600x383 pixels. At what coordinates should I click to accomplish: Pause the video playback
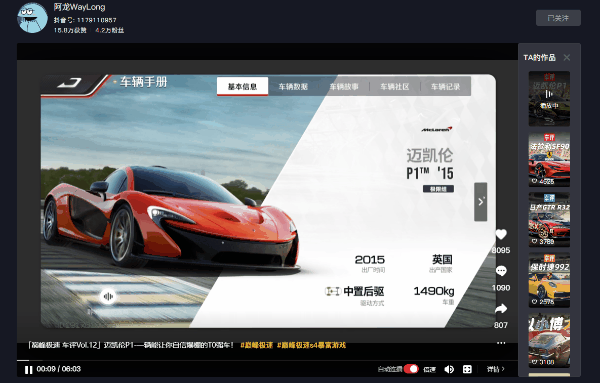[x=28, y=370]
